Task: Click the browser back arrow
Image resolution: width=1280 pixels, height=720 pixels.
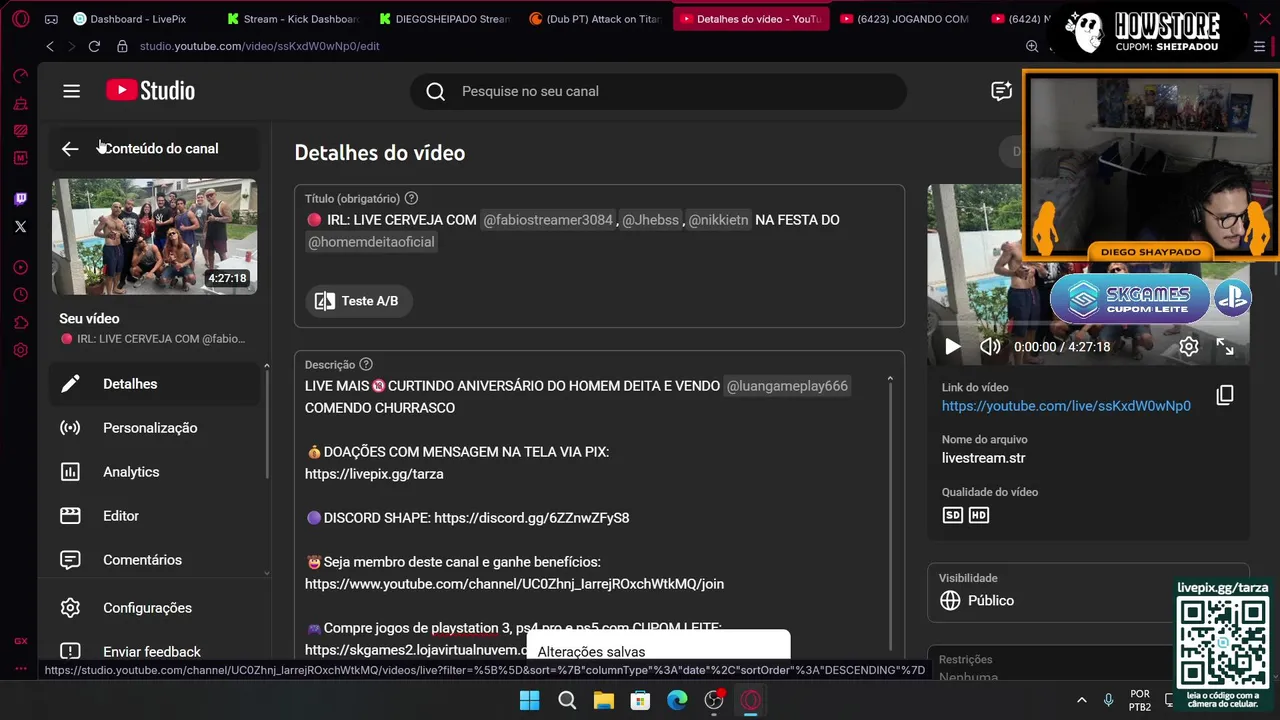Action: (50, 46)
